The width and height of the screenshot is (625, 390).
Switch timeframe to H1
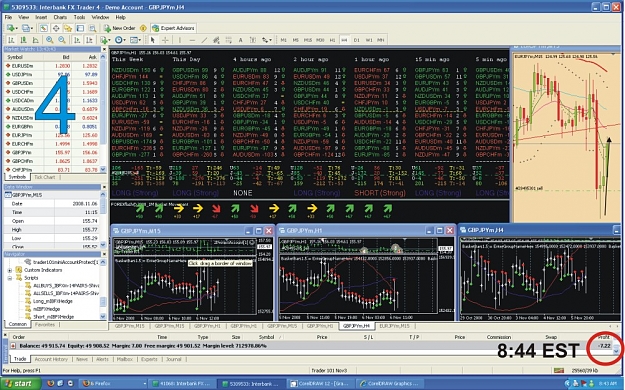tap(332, 40)
